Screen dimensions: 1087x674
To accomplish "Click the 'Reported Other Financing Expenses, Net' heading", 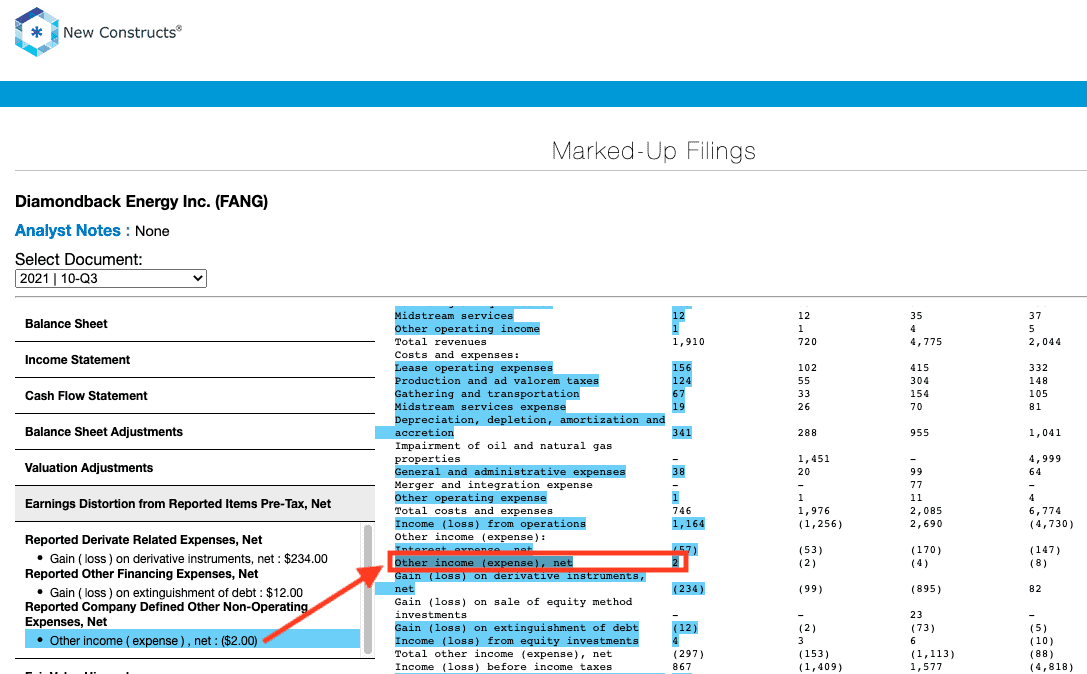I will click(x=141, y=574).
